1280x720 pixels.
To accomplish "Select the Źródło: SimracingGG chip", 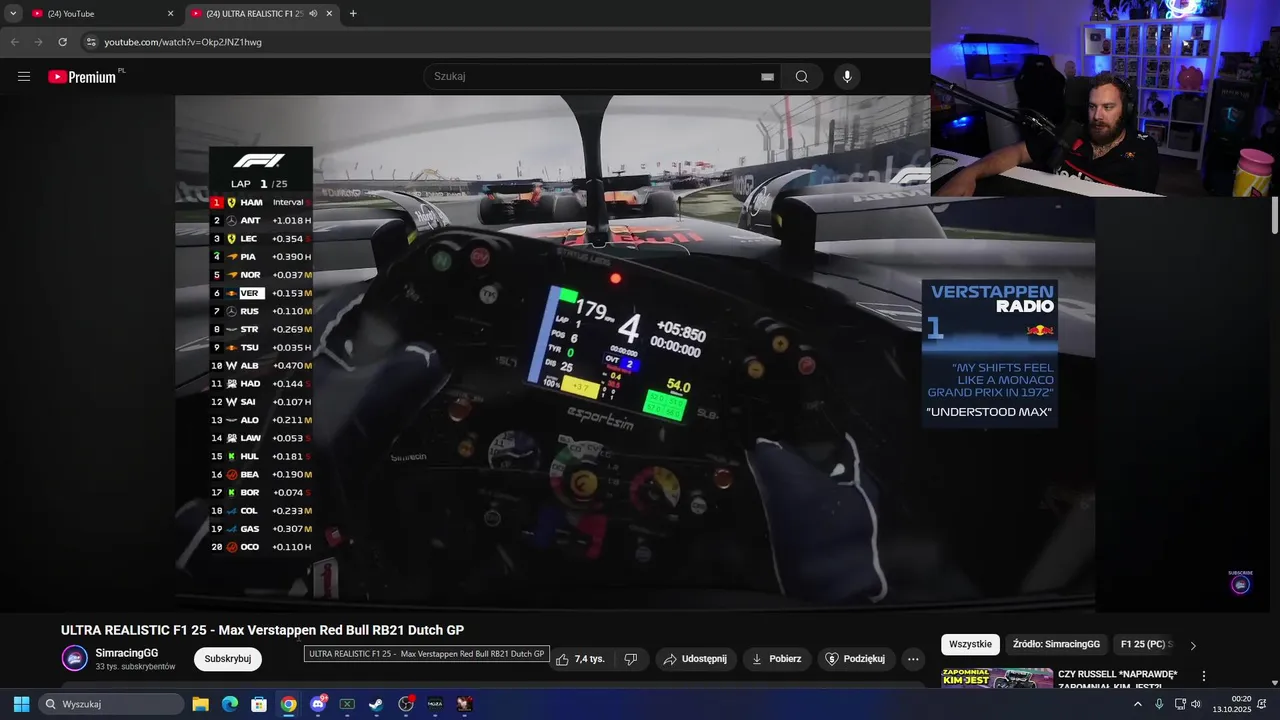I will 1056,645.
